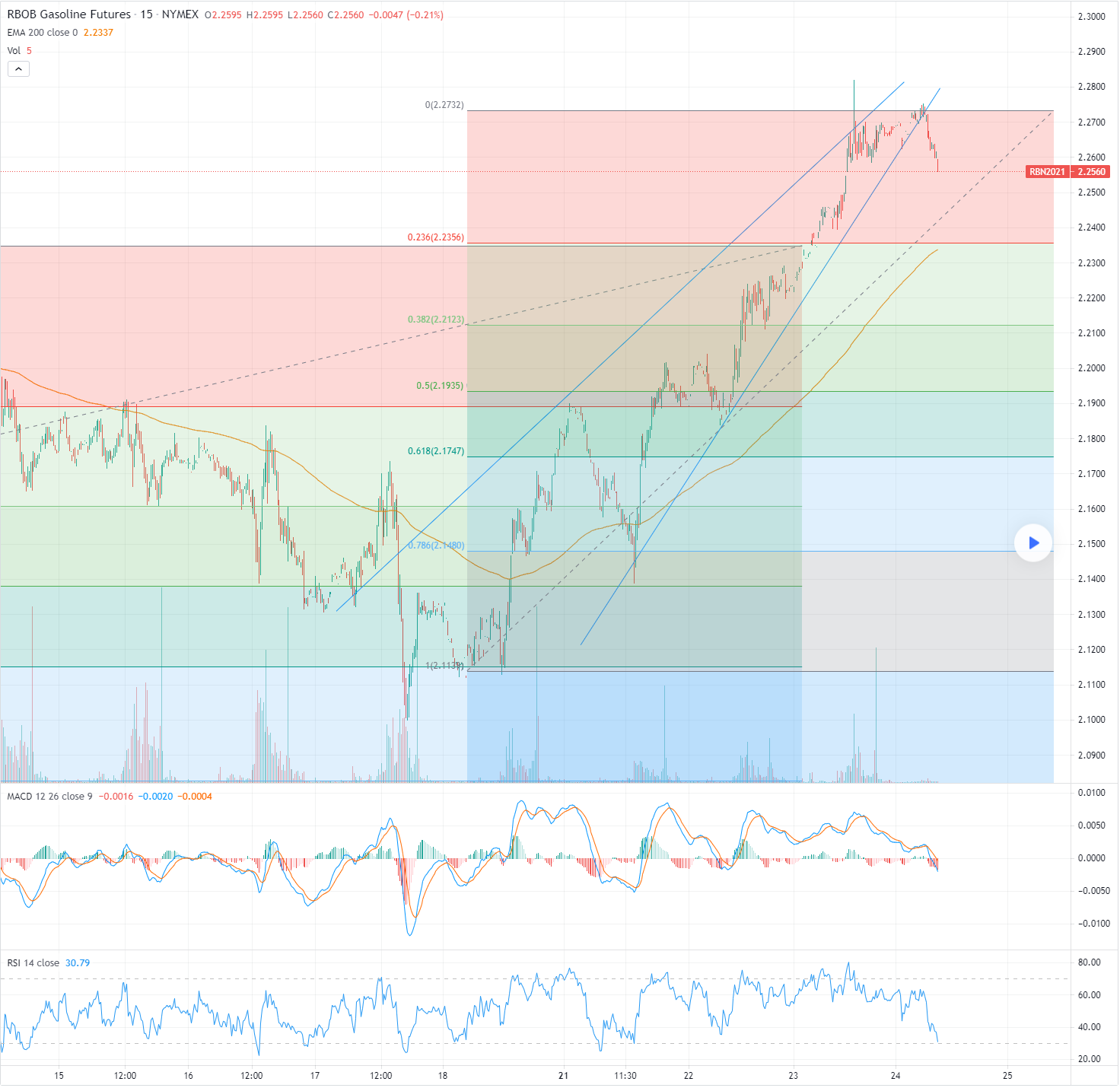Click the EMA value 2.2337
The image size is (1120, 1088).
coord(98,33)
